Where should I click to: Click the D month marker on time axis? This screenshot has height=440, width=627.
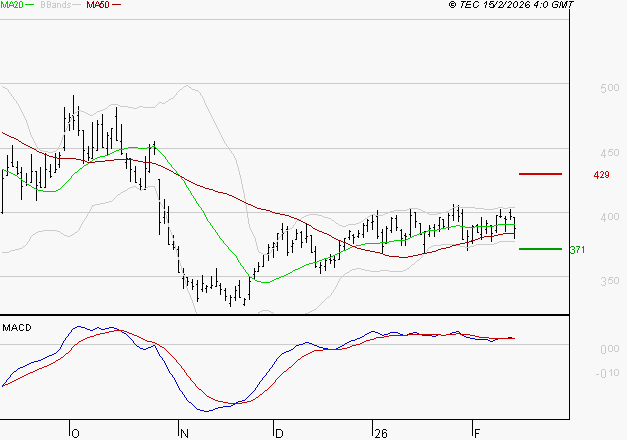point(279,434)
